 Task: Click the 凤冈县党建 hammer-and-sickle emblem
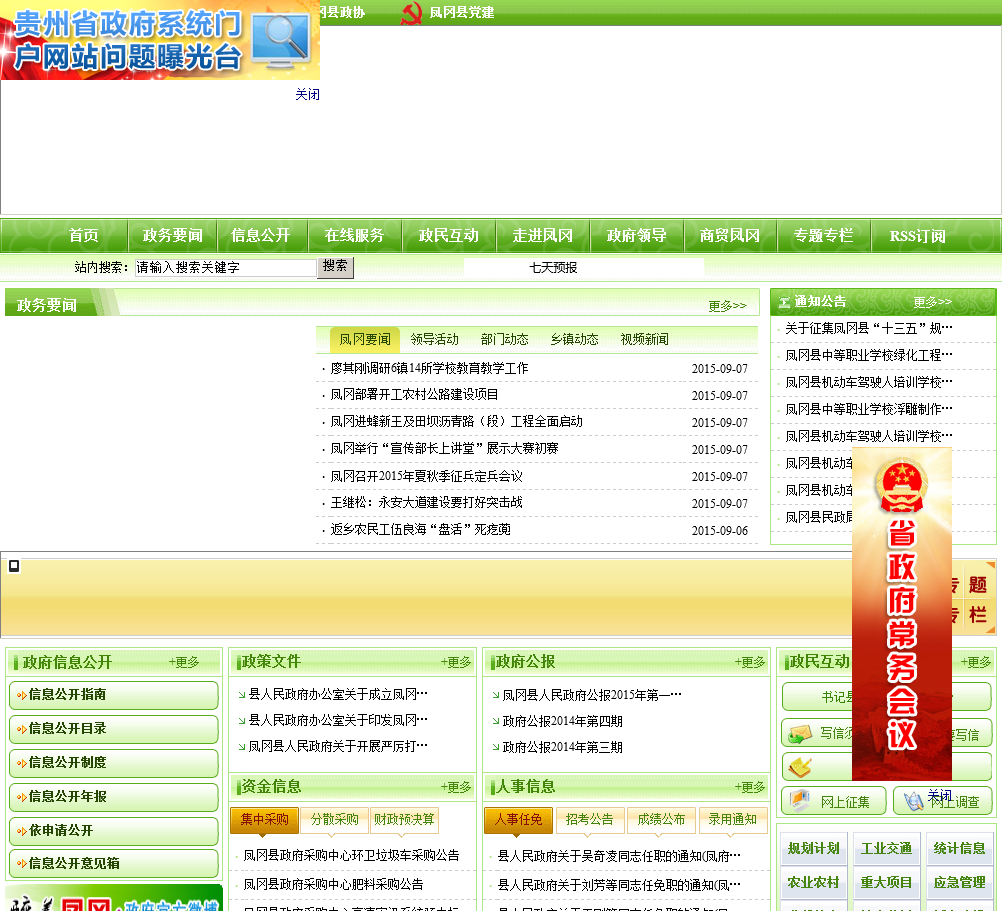tap(411, 12)
